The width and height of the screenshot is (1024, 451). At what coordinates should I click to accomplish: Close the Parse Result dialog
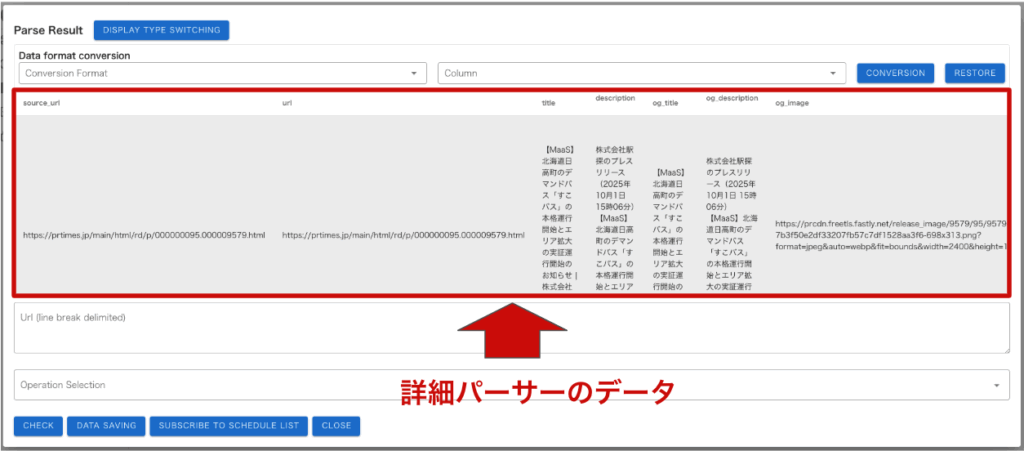tap(336, 426)
